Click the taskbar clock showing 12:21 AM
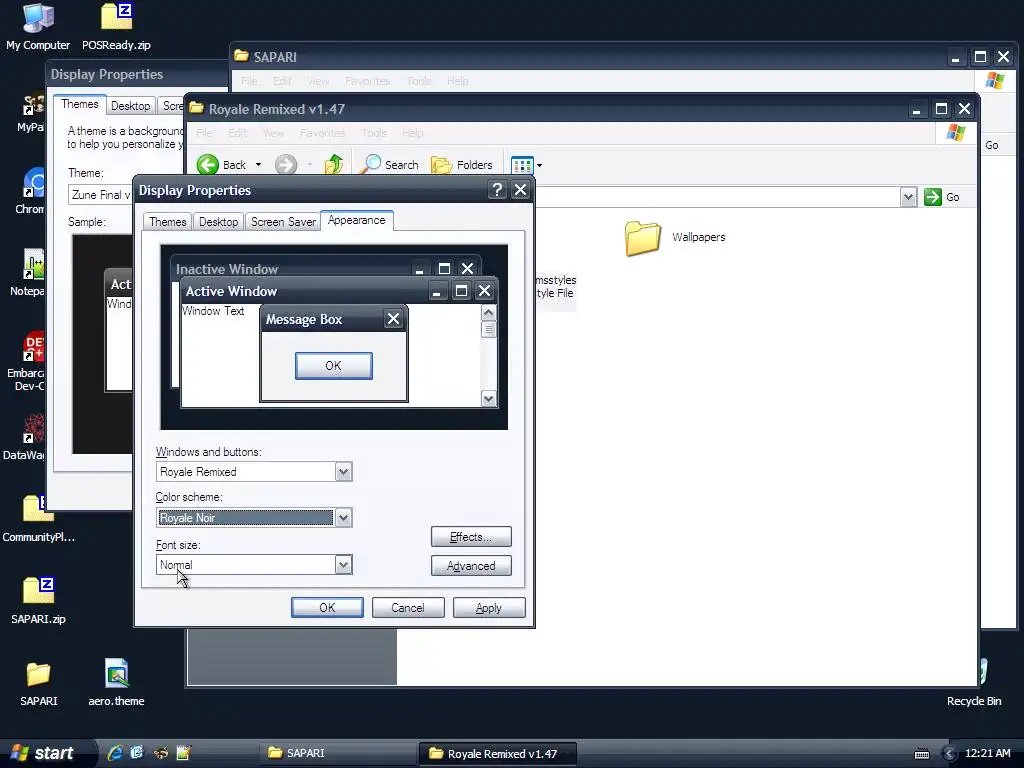This screenshot has height=768, width=1024. pos(987,753)
